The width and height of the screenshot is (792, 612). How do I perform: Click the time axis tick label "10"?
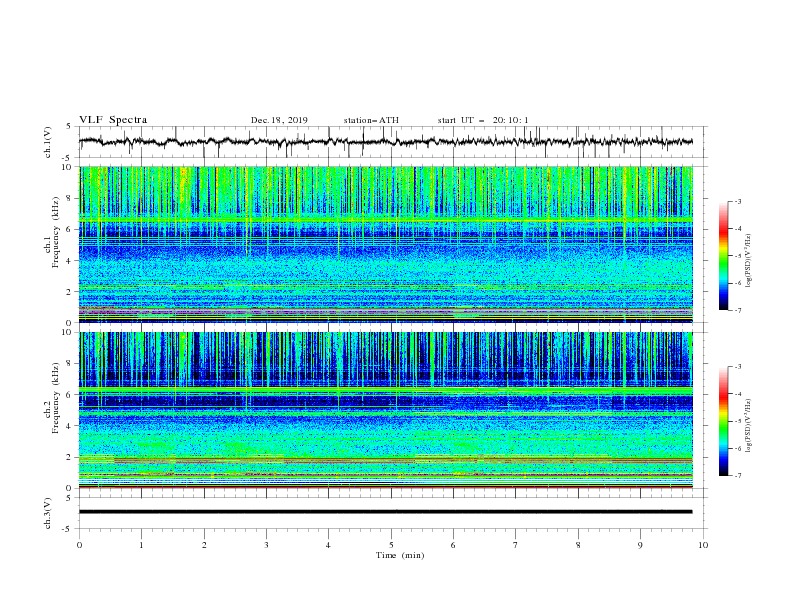point(703,545)
